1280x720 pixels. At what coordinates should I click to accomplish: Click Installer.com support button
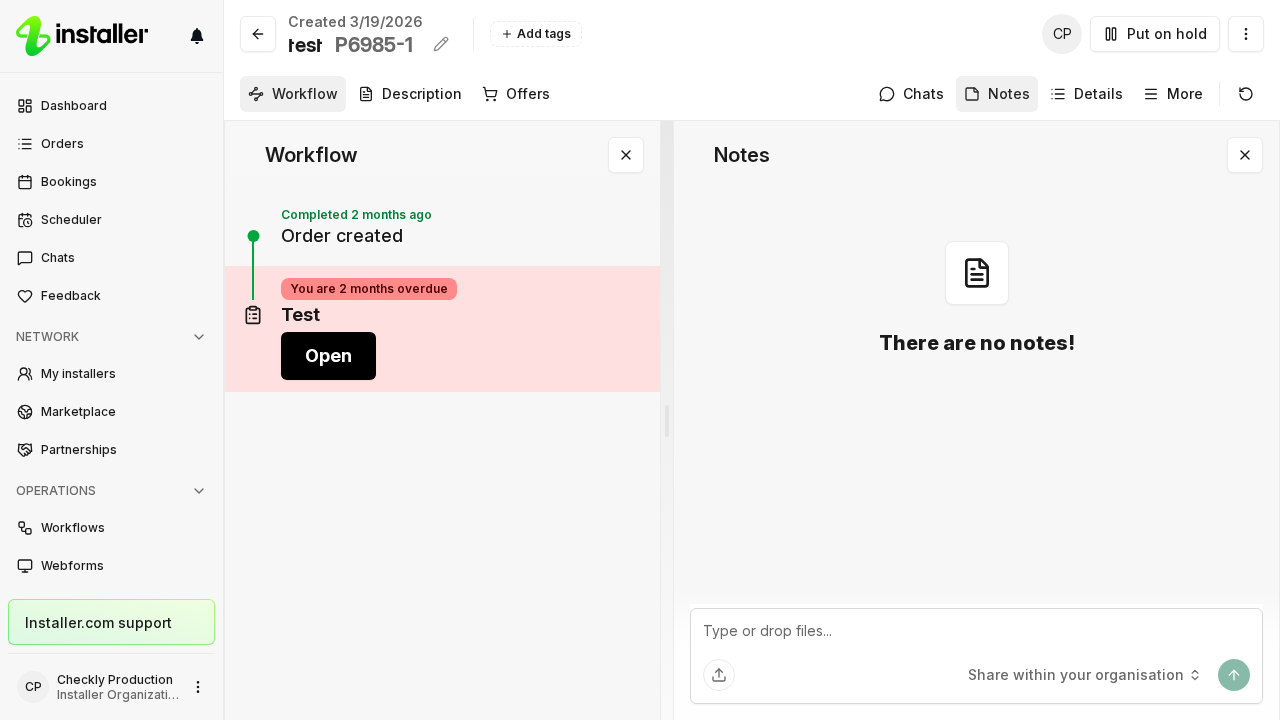pyautogui.click(x=111, y=622)
